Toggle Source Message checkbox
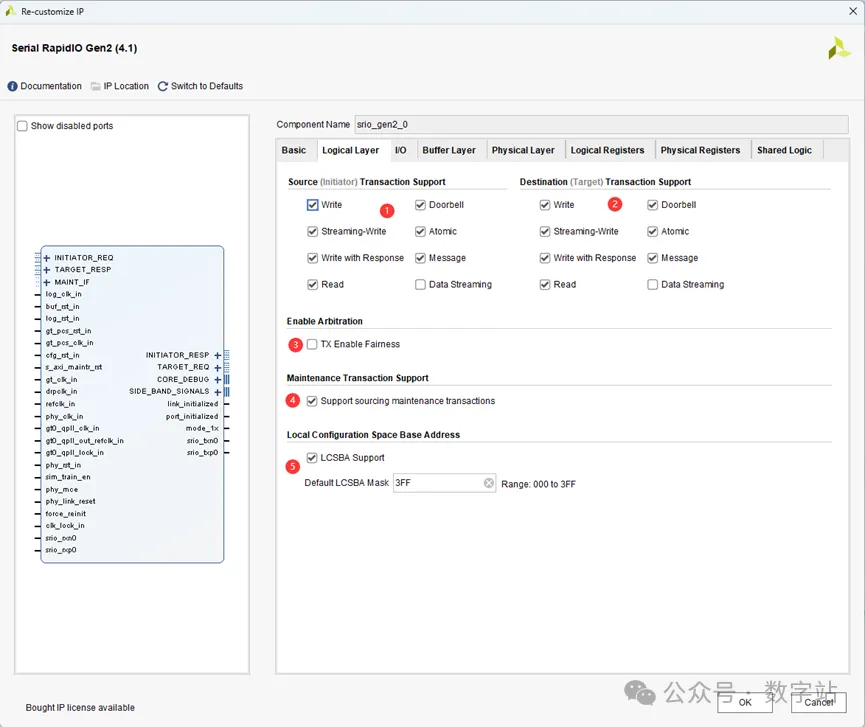 (x=420, y=258)
